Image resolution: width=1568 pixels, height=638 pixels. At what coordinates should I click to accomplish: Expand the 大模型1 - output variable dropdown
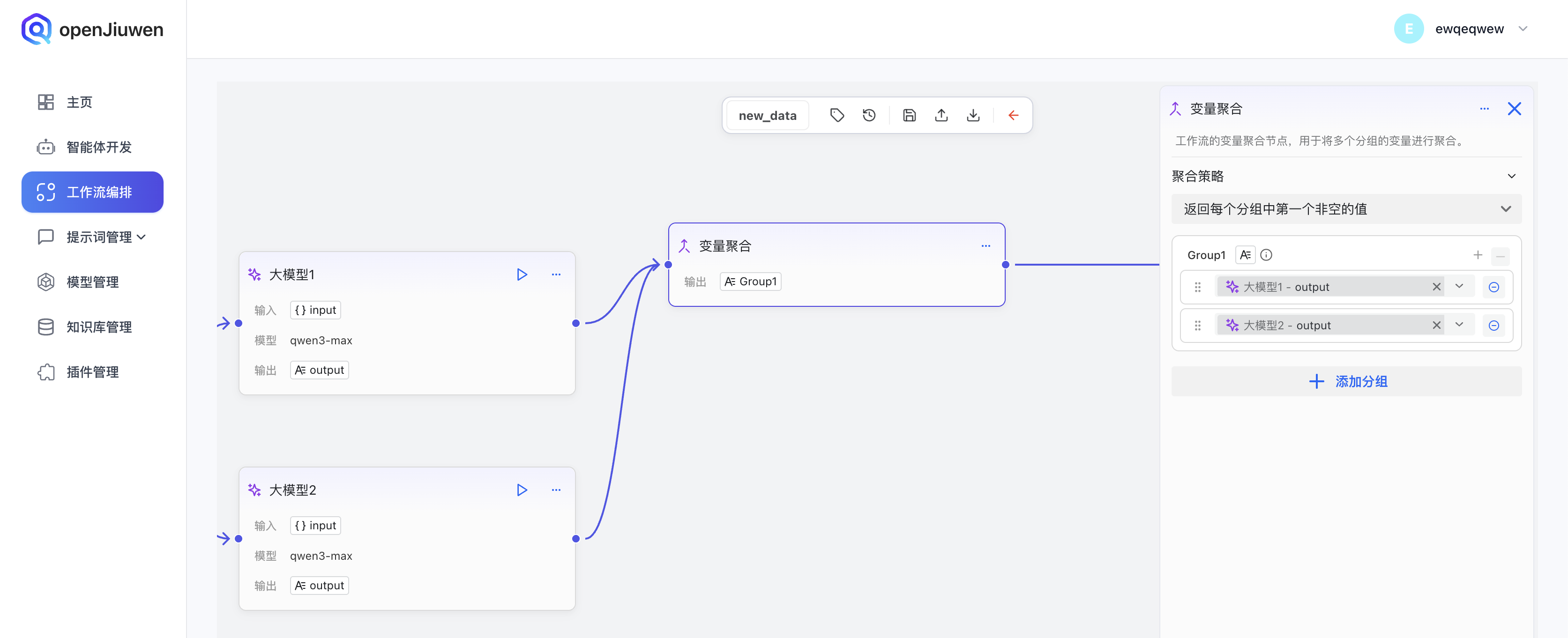(1459, 287)
